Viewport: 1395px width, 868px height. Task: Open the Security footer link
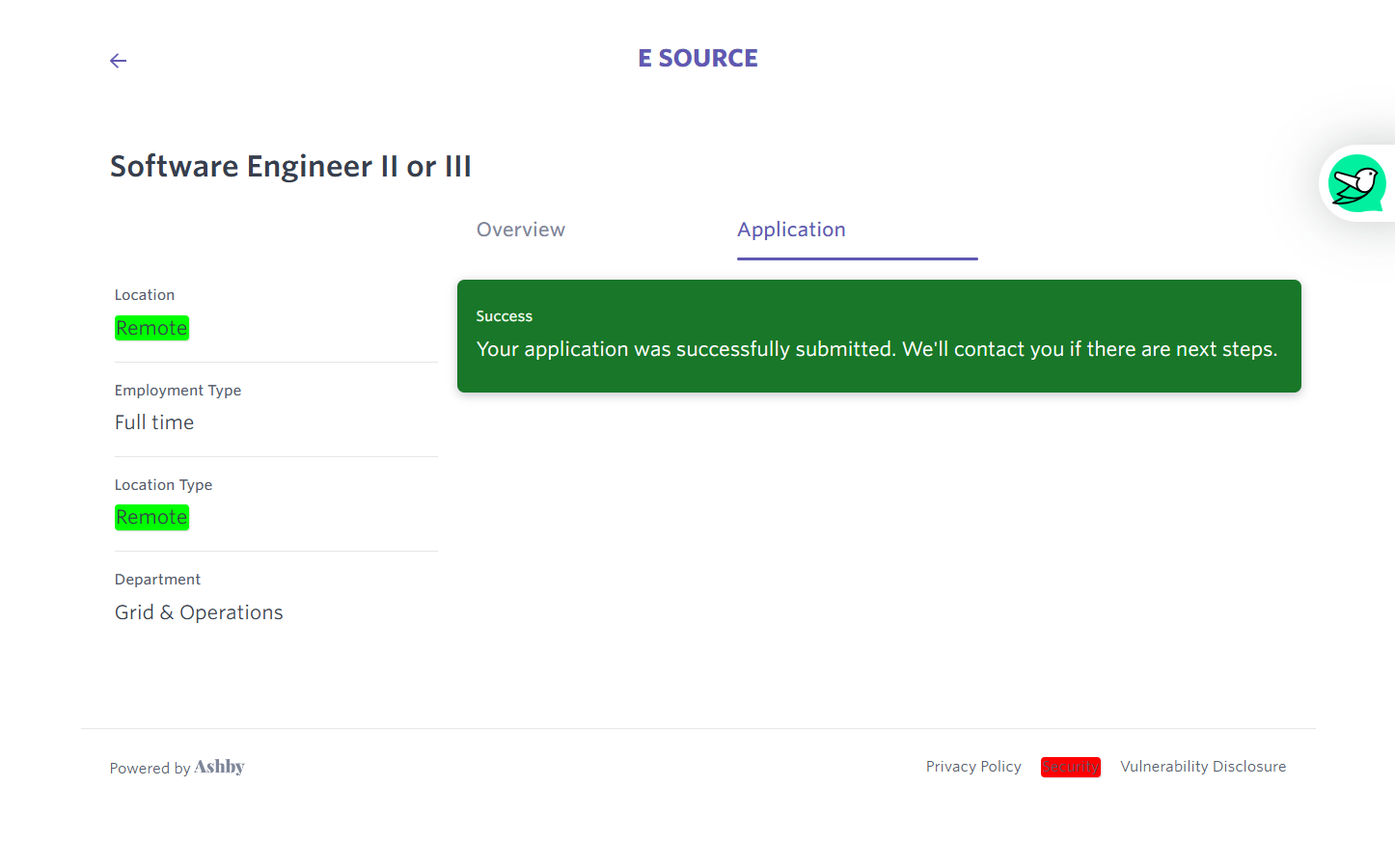[x=1070, y=767]
